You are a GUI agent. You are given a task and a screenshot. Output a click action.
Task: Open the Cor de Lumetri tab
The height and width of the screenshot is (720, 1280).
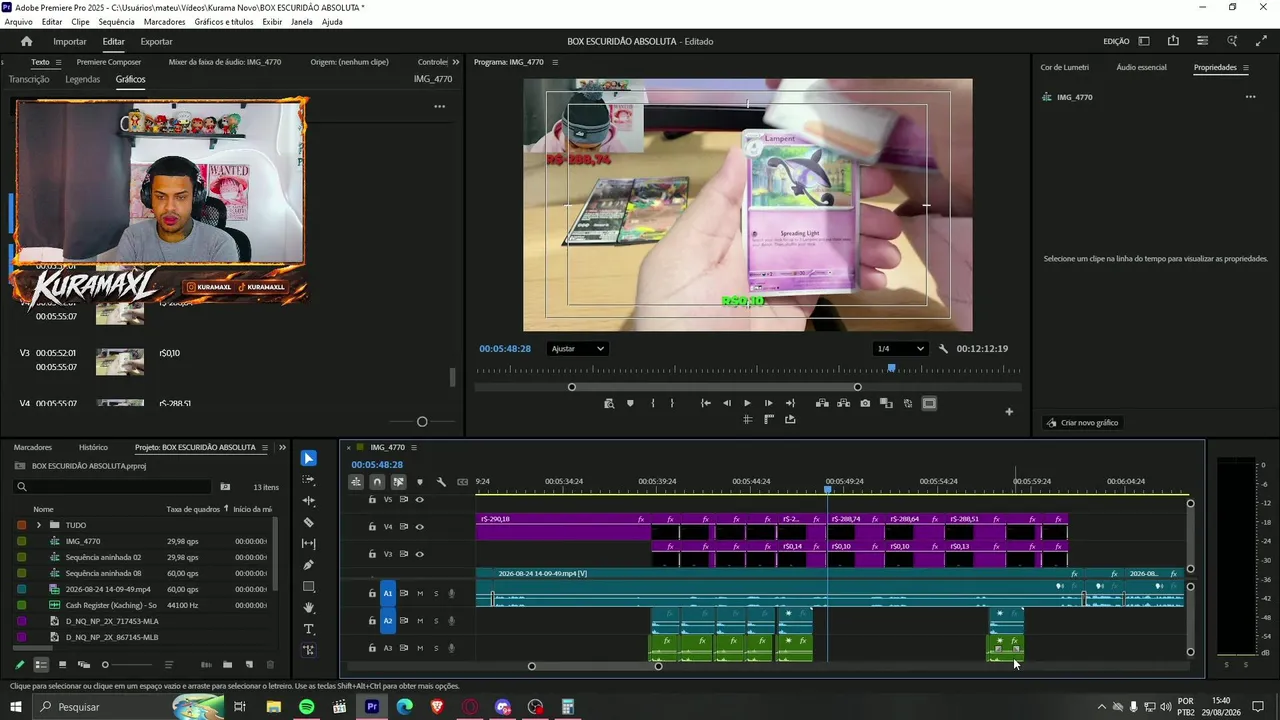coord(1064,68)
